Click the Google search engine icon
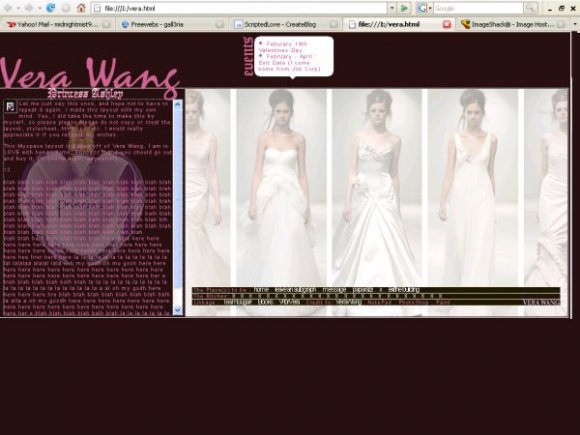The width and height of the screenshot is (580, 435). 422,8
